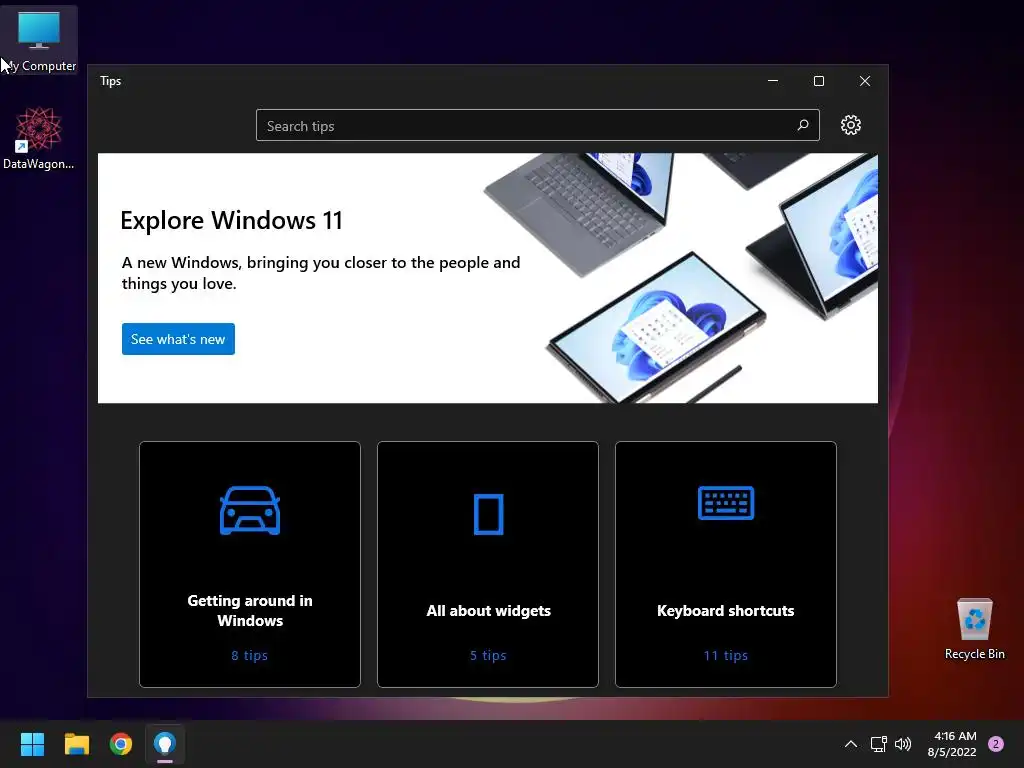Open the Tips app settings gear

tap(850, 125)
